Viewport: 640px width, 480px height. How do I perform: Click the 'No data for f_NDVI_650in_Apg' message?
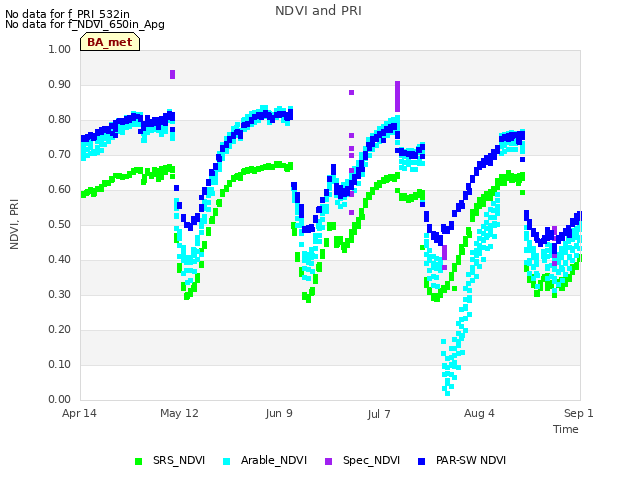pyautogui.click(x=85, y=24)
